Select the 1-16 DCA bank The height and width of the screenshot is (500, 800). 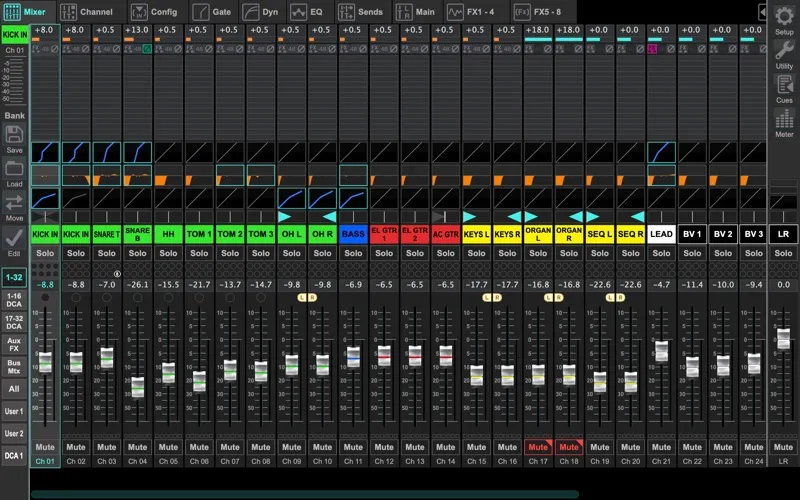click(x=14, y=300)
